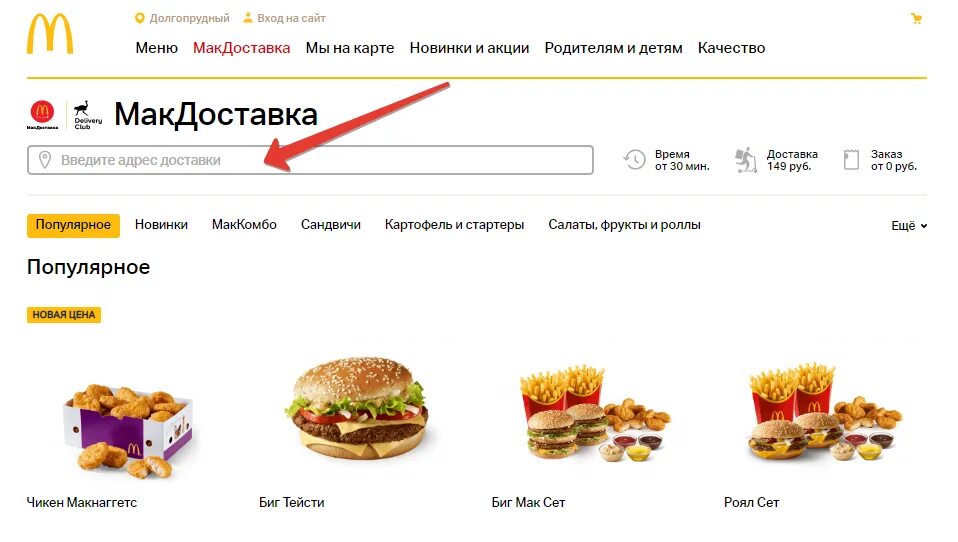958x542 pixels.
Task: Click the order bag icon next to Заказ
Action: point(851,160)
